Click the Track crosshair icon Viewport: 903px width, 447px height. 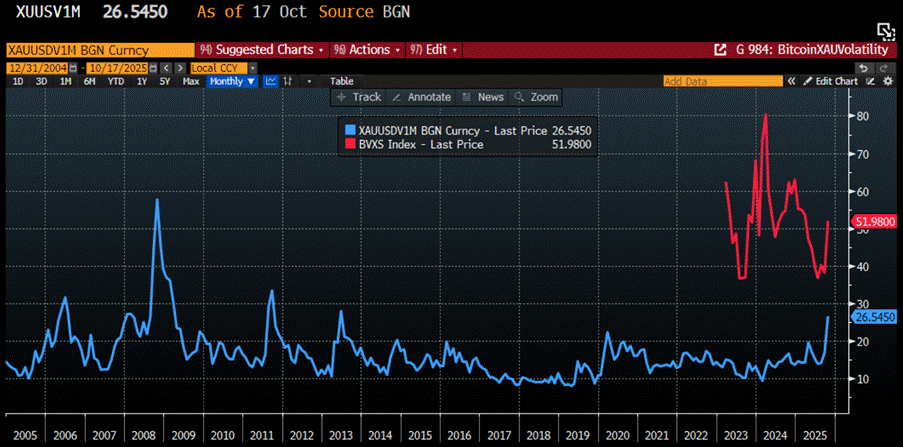point(342,97)
